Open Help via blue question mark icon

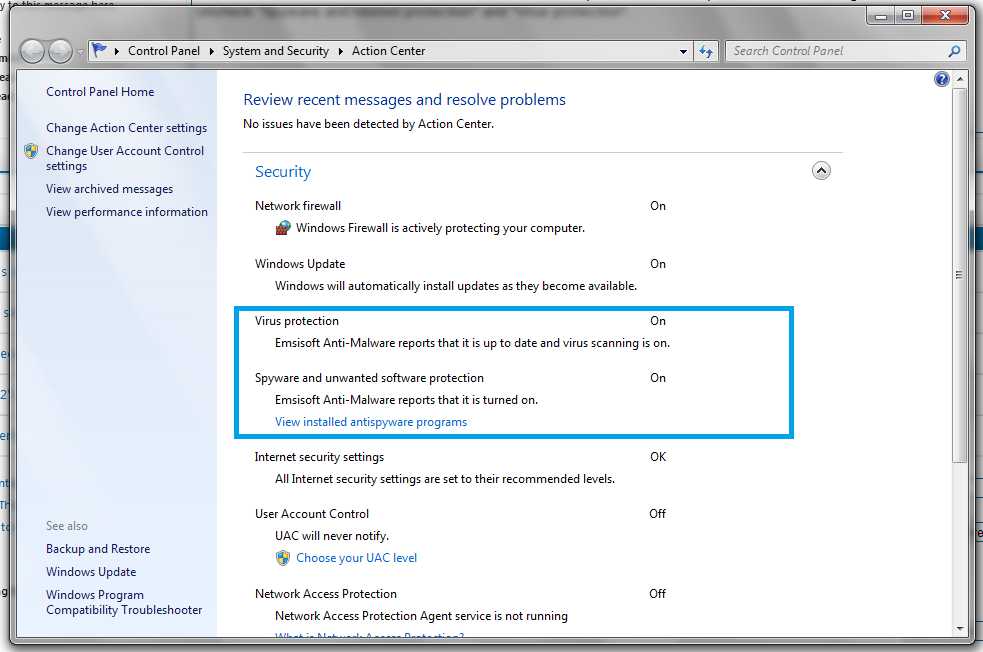pos(942,79)
